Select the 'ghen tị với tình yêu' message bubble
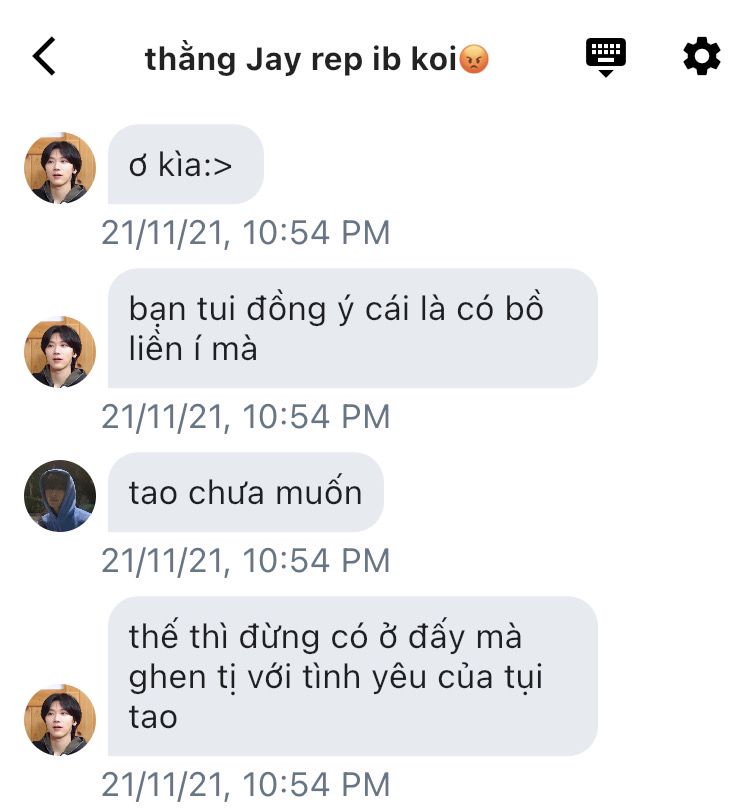 point(353,676)
